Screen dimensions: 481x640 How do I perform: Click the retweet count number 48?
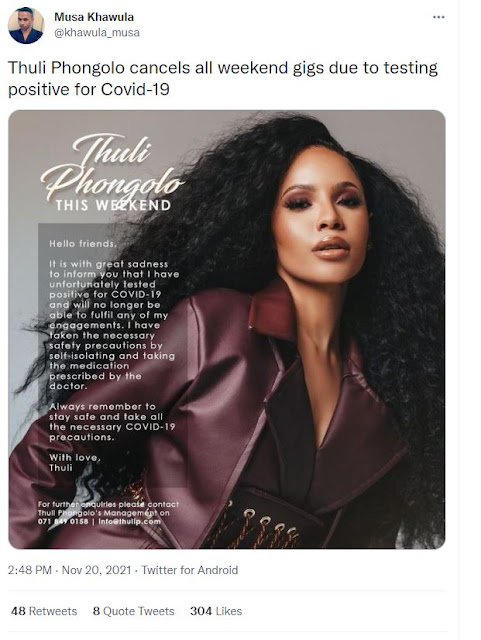coord(18,611)
